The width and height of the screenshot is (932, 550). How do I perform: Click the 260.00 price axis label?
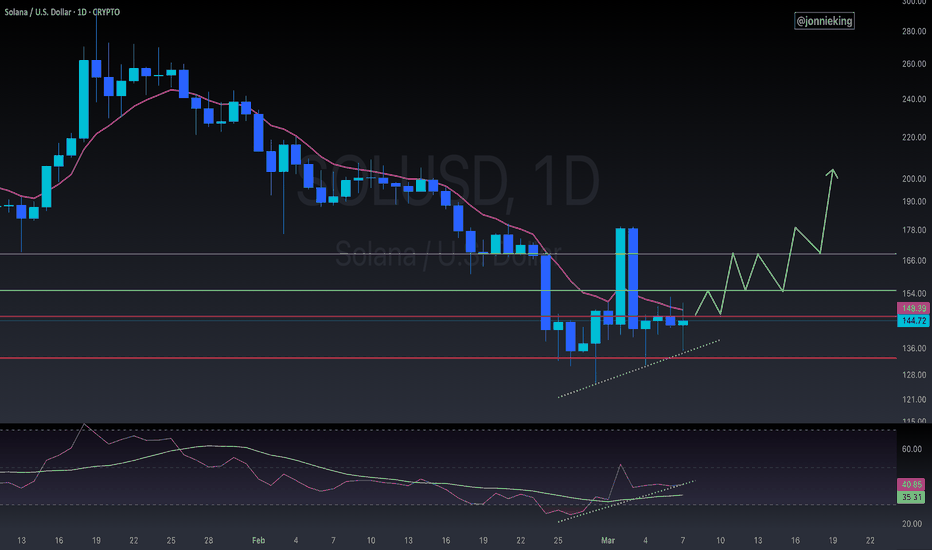[914, 64]
